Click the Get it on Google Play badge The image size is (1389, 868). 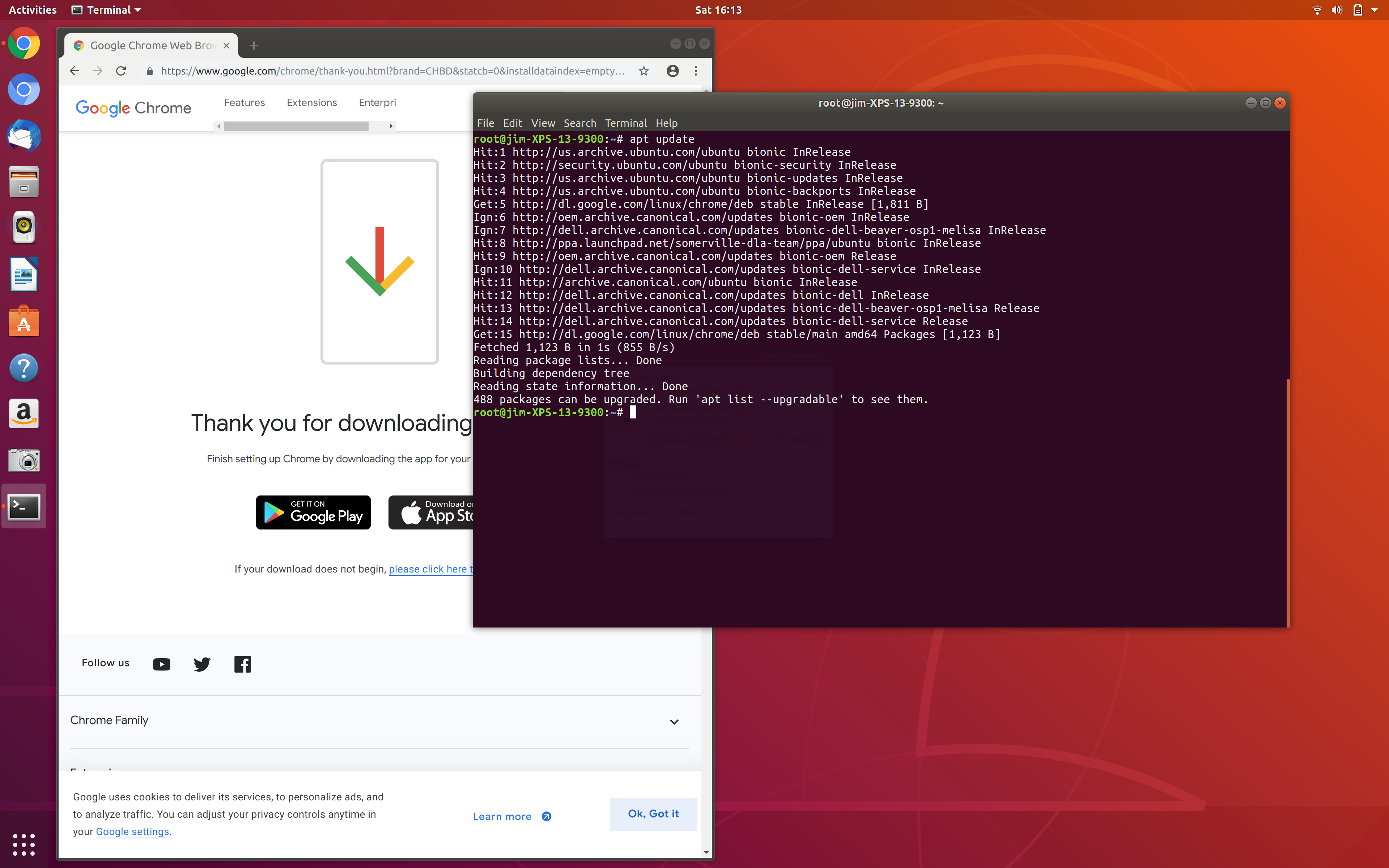[313, 512]
